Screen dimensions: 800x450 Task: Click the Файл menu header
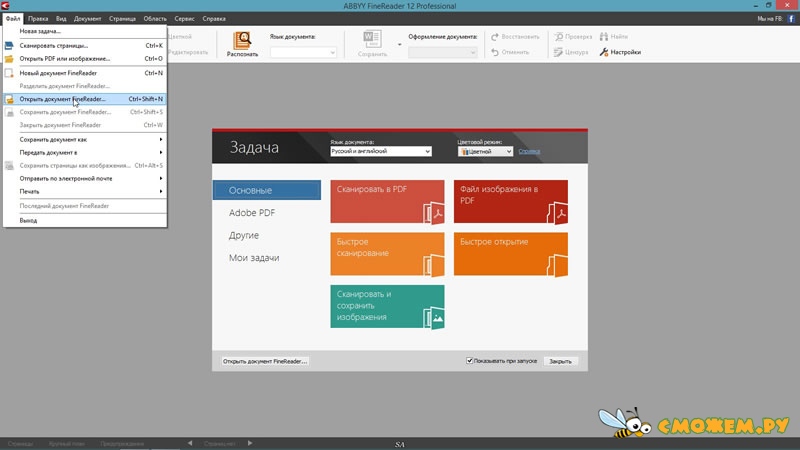point(13,19)
